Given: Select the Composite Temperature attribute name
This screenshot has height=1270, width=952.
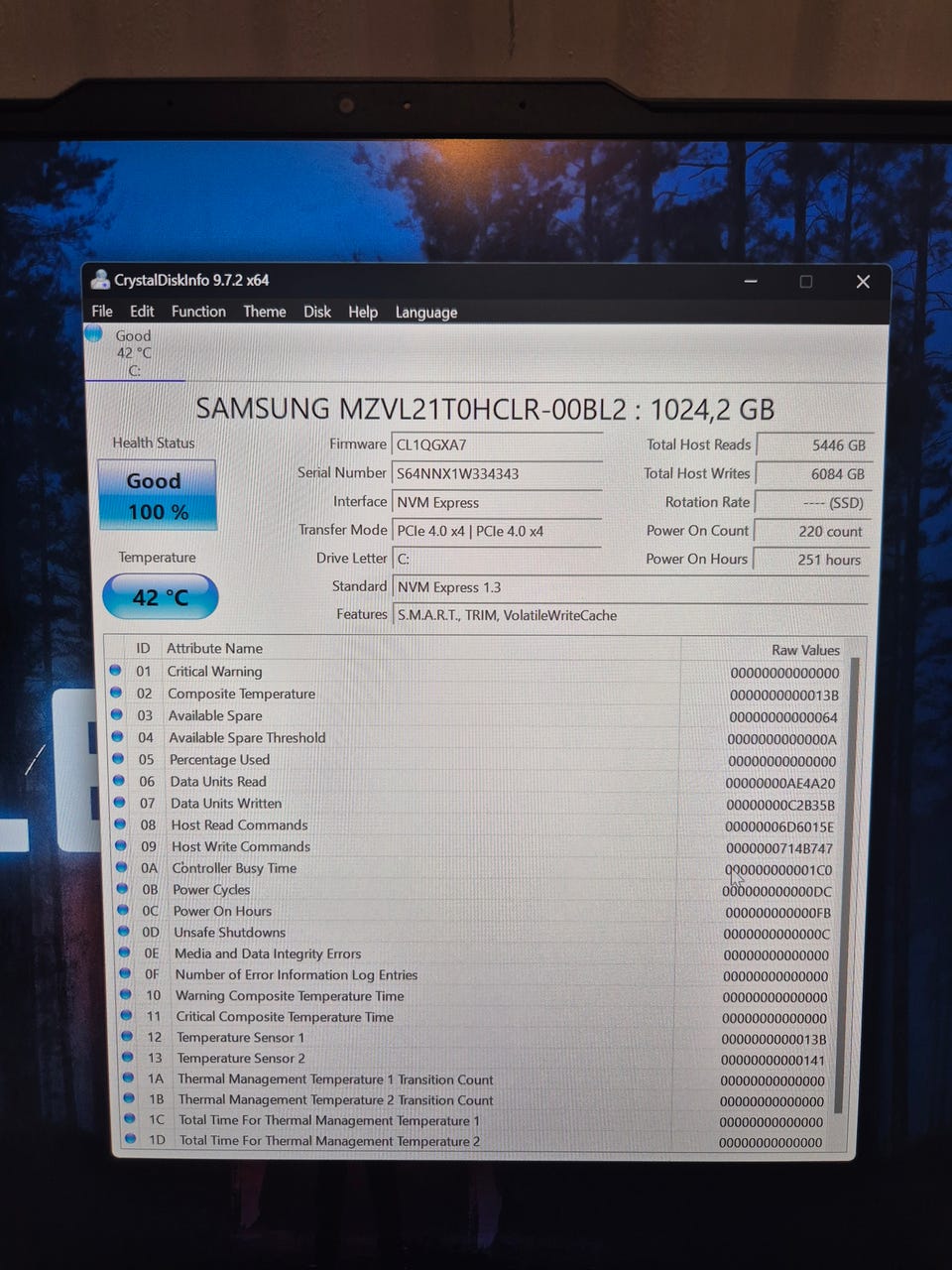Looking at the screenshot, I should click(x=241, y=694).
